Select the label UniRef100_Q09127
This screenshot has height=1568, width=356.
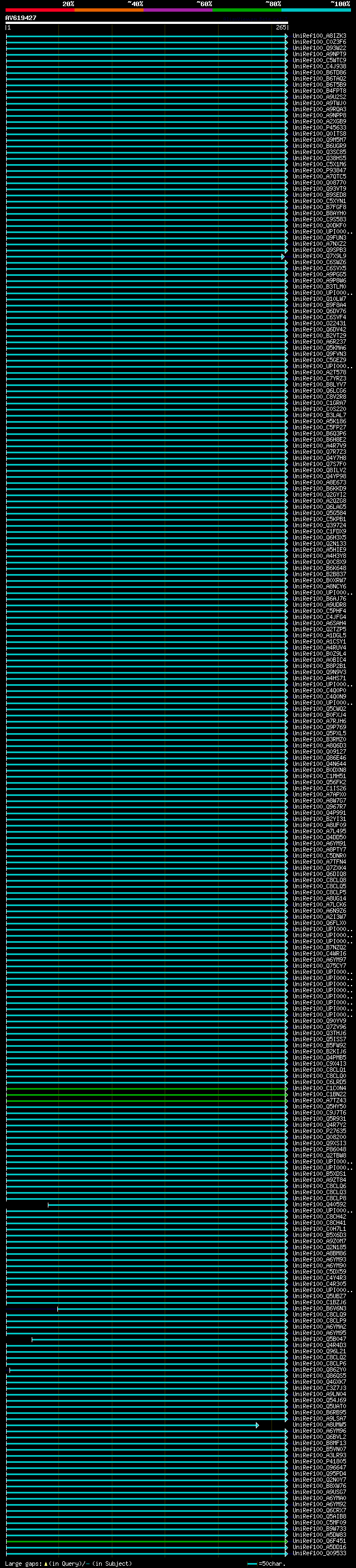click(x=319, y=752)
